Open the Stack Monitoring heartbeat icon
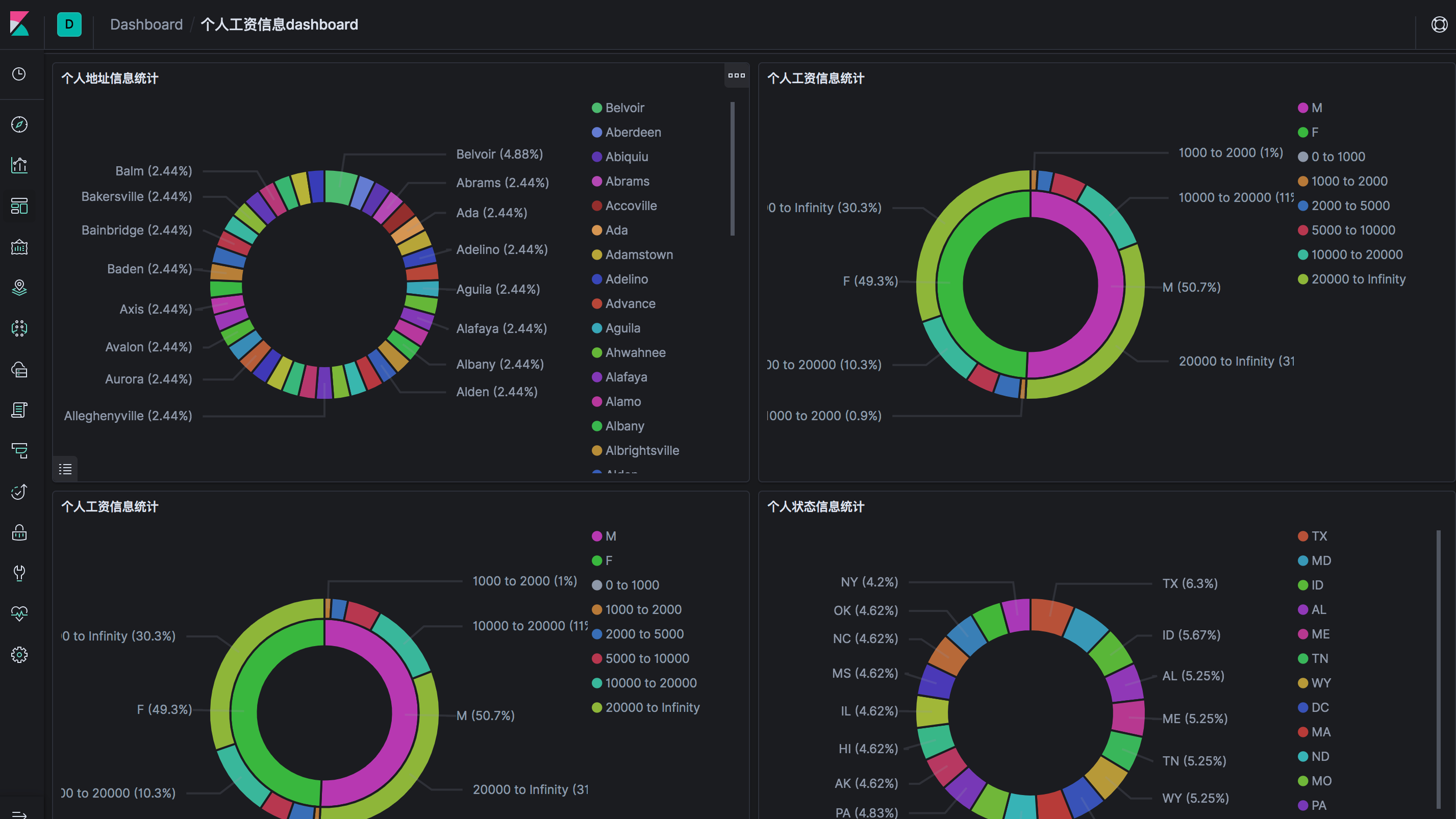 (19, 614)
